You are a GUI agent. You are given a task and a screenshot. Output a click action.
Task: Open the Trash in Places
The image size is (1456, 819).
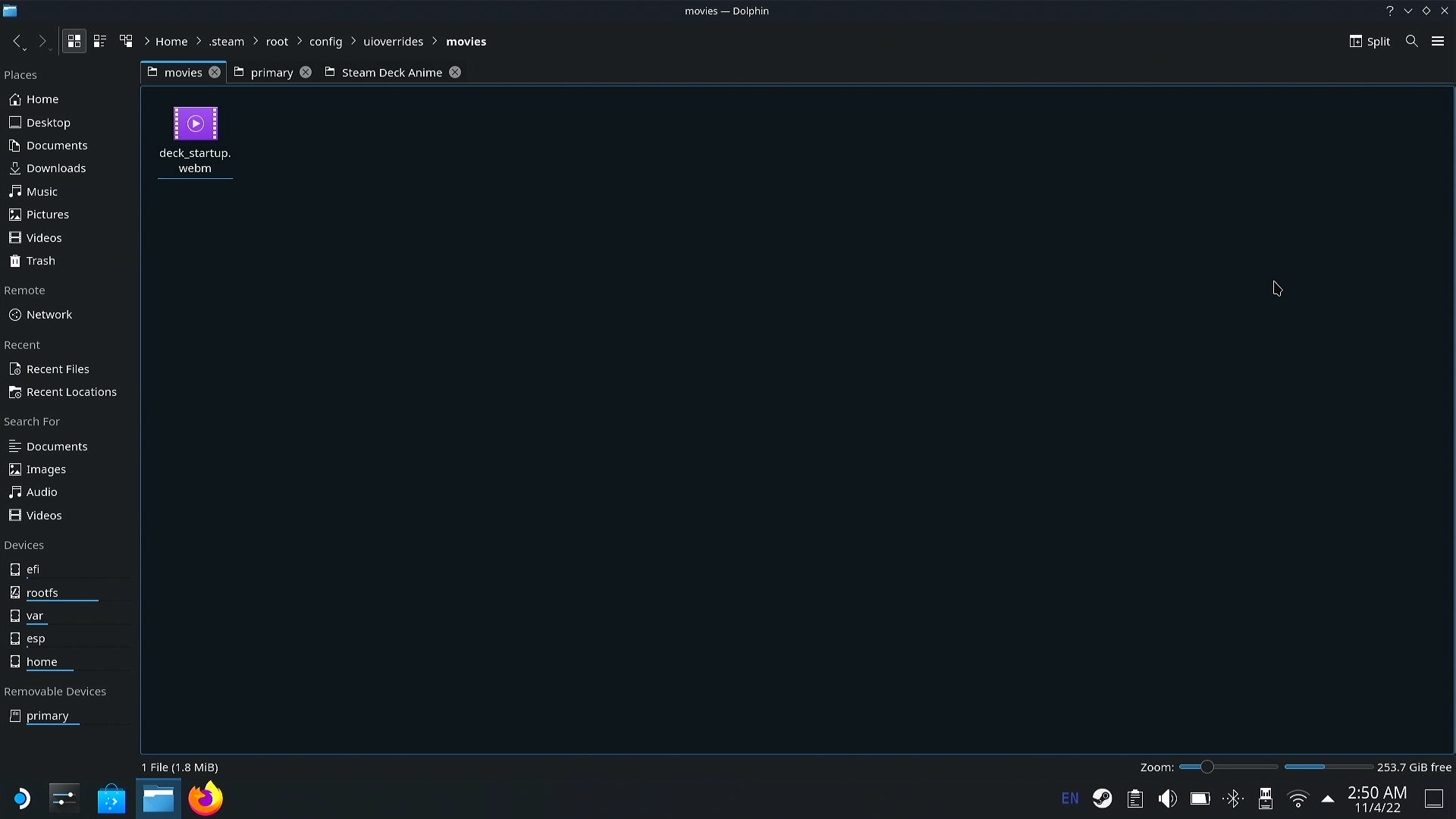[40, 260]
